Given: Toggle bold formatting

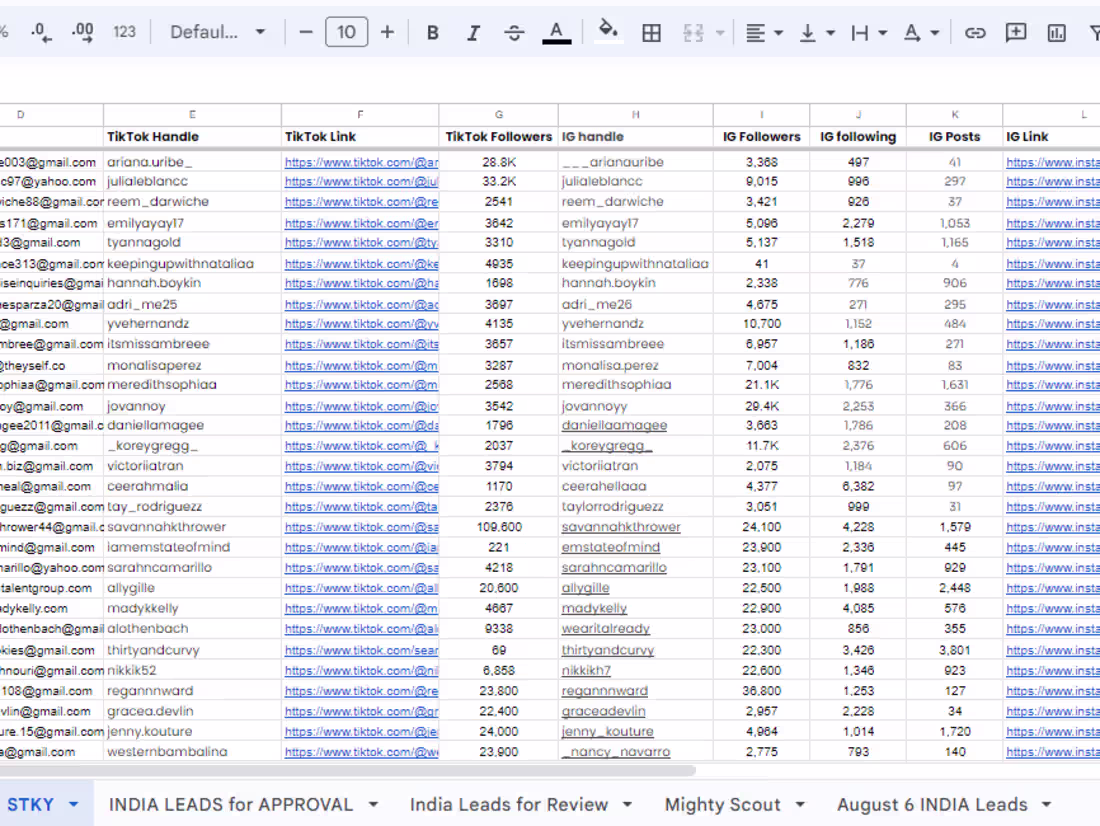Looking at the screenshot, I should pyautogui.click(x=433, y=32).
